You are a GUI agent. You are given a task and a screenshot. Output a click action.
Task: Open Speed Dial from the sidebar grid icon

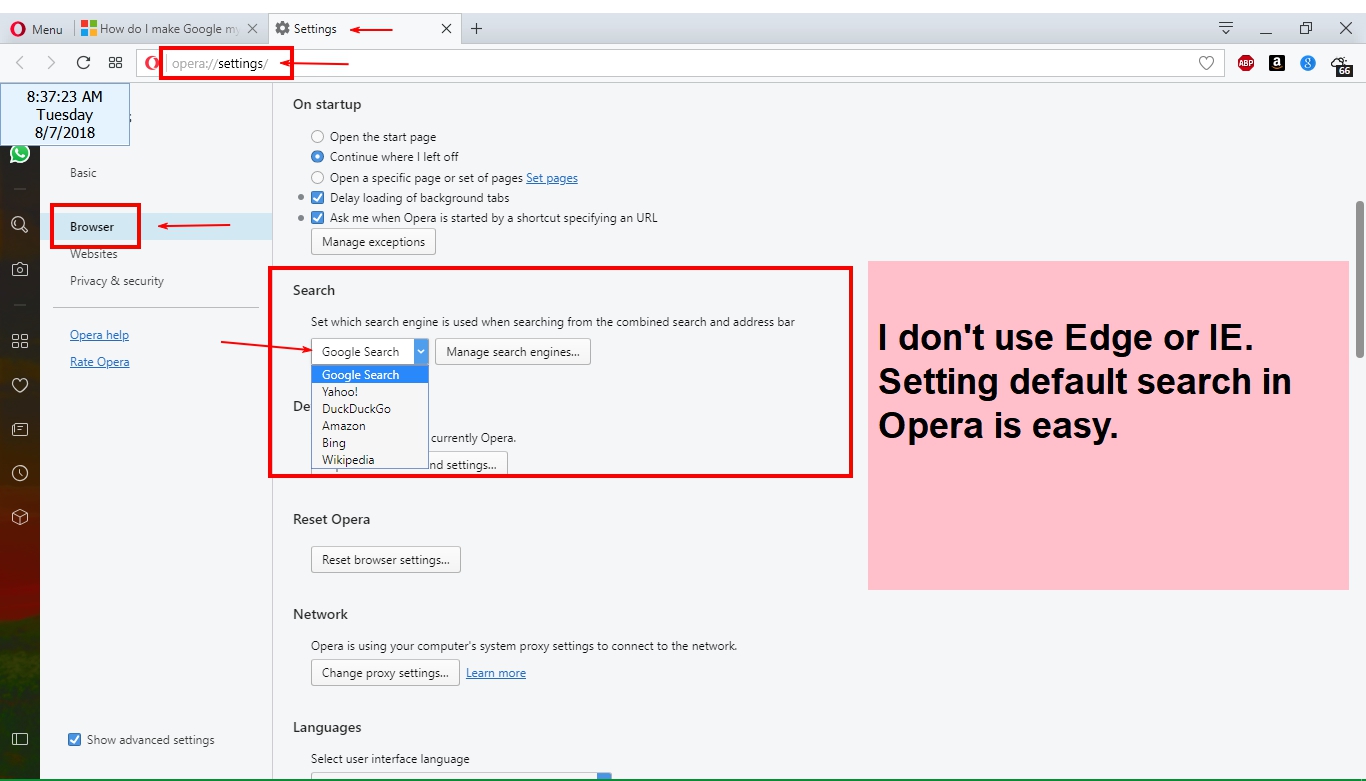pyautogui.click(x=20, y=341)
